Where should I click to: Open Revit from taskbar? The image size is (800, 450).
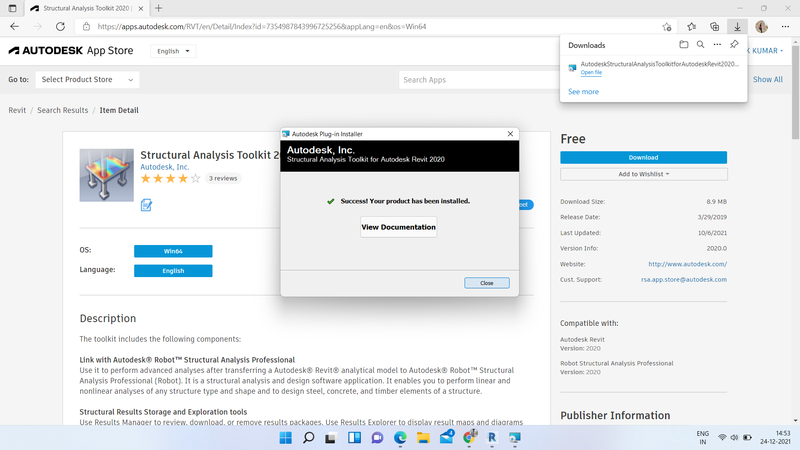(x=492, y=438)
